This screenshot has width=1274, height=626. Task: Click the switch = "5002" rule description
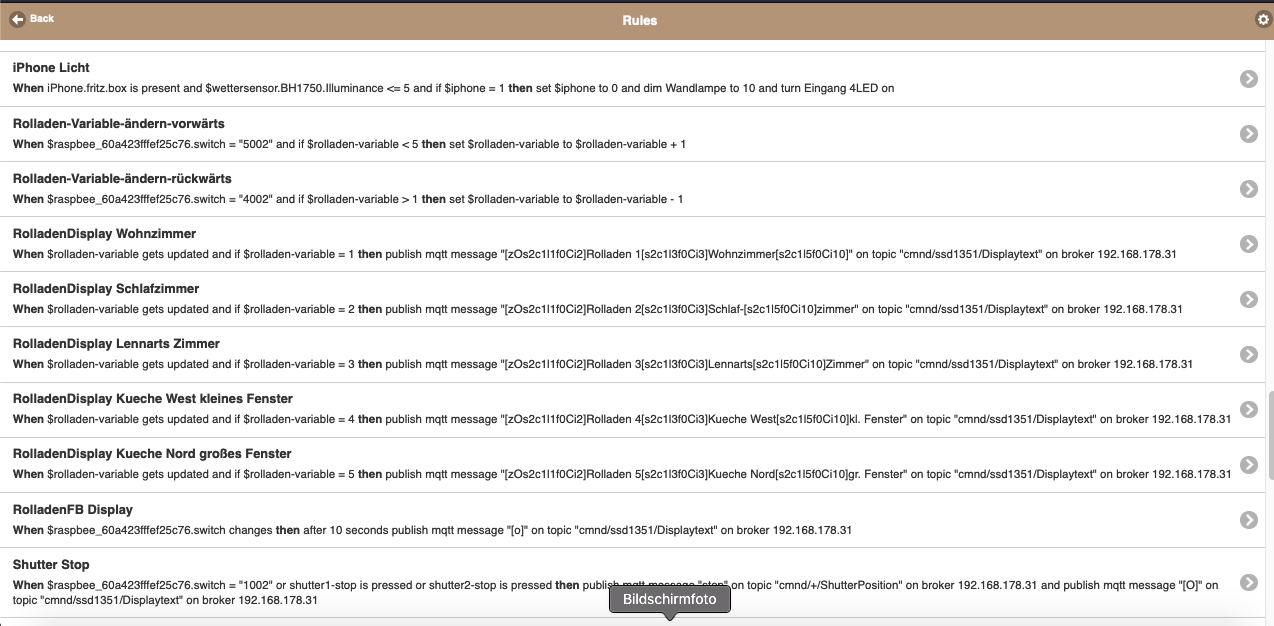click(x=349, y=144)
